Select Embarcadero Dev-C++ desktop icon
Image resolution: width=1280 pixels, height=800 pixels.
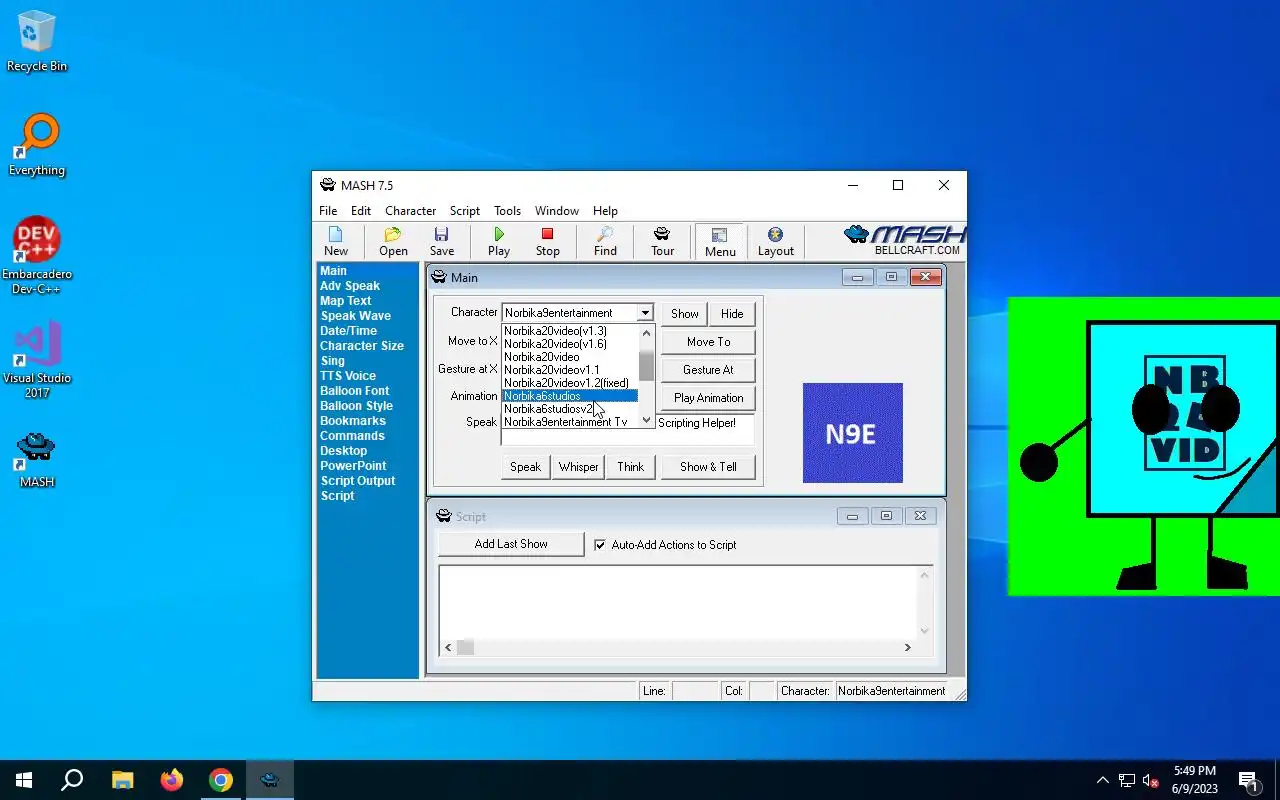[x=37, y=256]
